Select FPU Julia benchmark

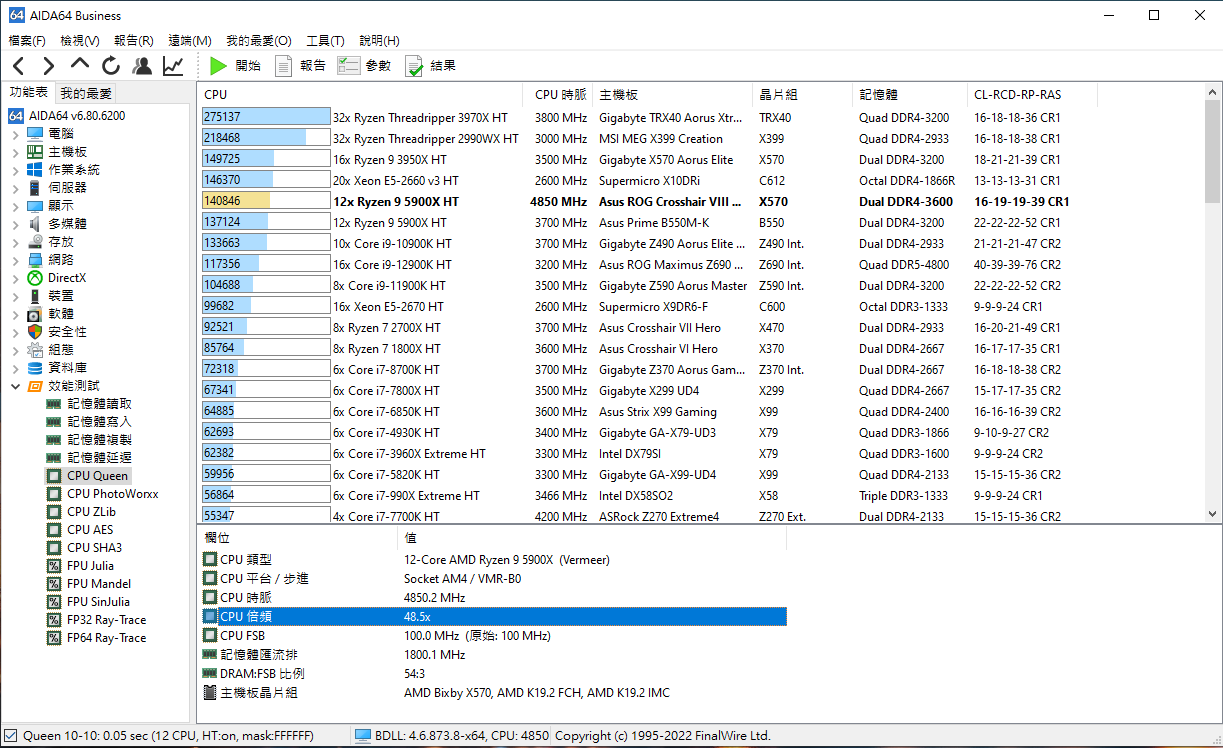point(90,566)
